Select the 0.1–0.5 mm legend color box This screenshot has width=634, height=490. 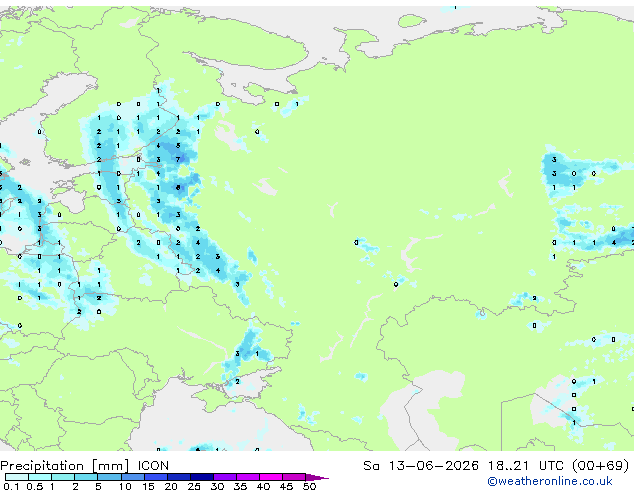pos(17,477)
